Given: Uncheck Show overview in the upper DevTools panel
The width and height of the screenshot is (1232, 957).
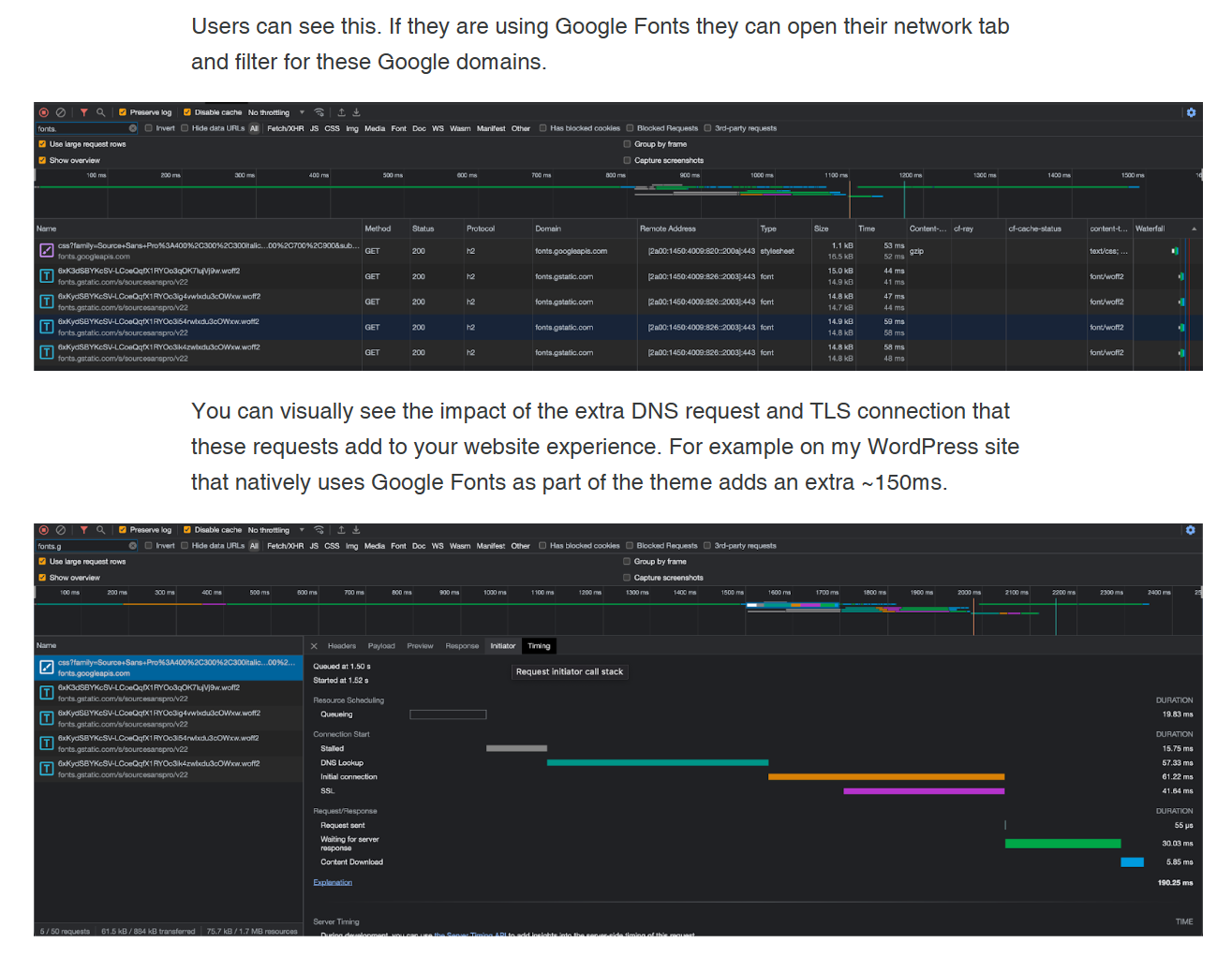Looking at the screenshot, I should coord(42,160).
